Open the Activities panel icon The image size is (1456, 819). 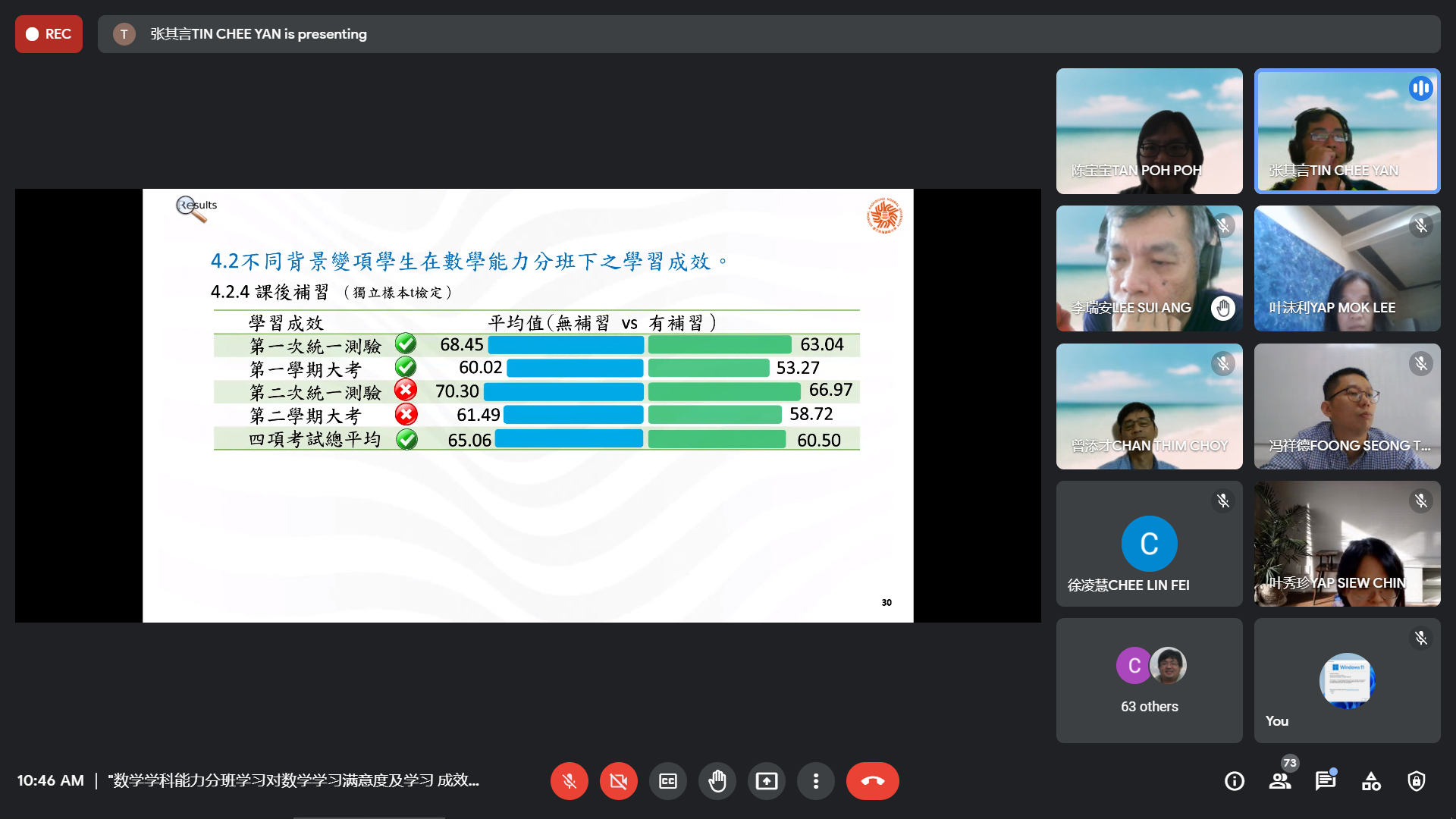point(1371,781)
